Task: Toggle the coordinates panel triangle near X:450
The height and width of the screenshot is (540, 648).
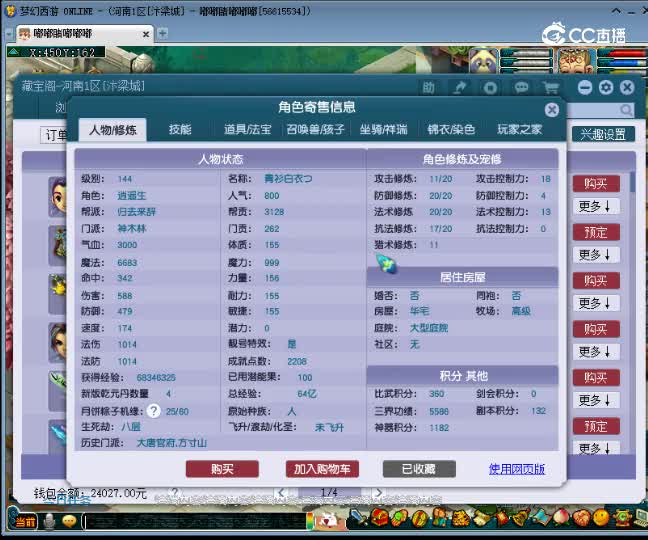Action: [x=13, y=52]
